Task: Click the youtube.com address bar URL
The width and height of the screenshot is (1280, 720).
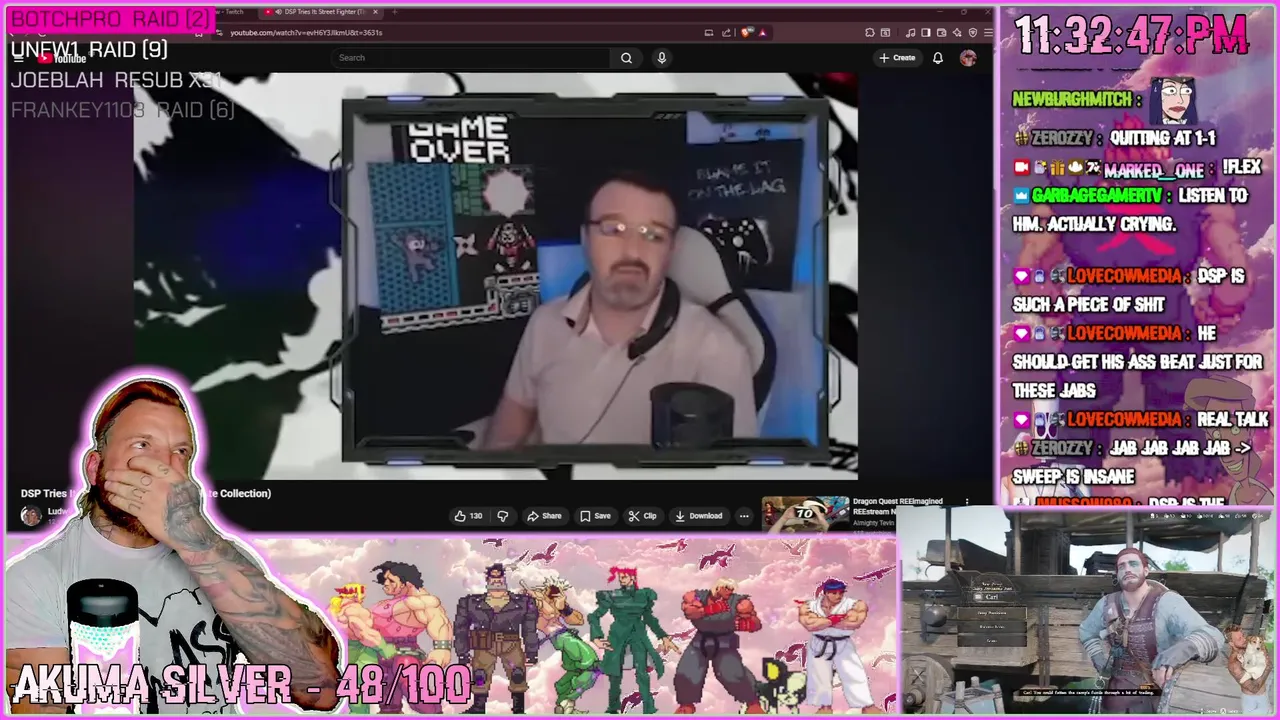Action: (x=306, y=33)
